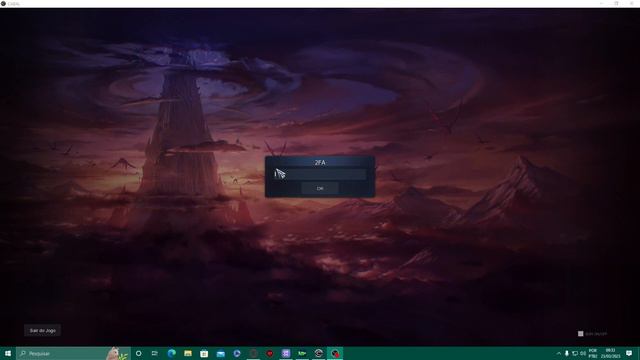Open Cortana circle icon in taskbar

coord(138,353)
